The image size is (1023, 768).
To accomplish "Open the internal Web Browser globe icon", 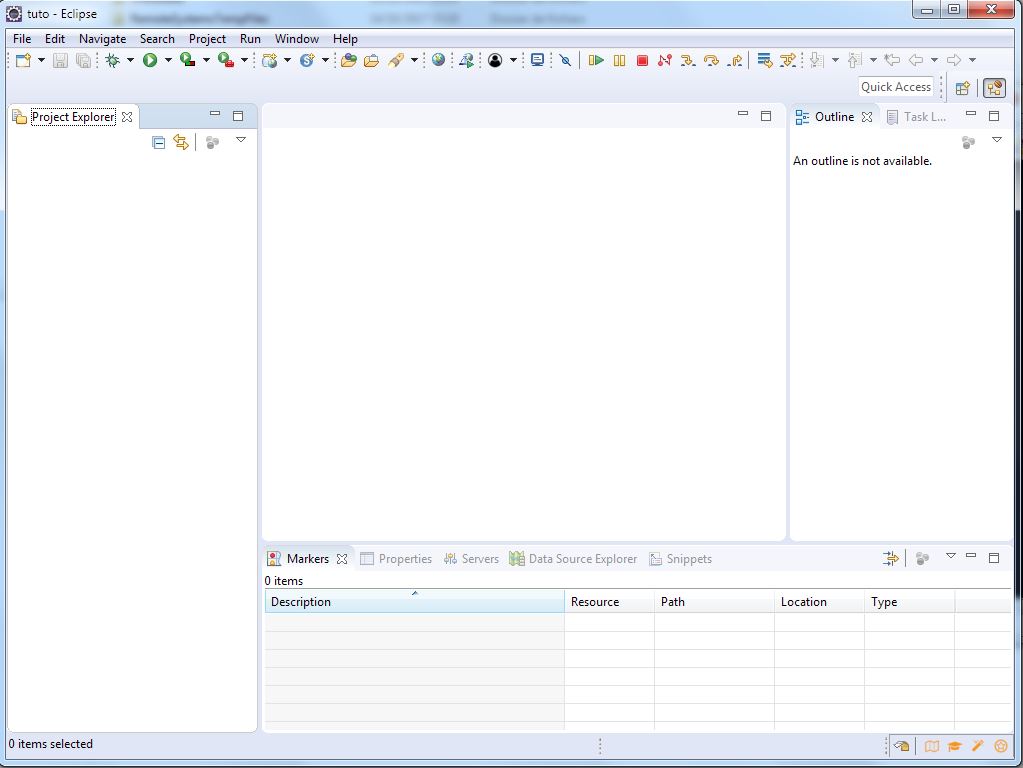I will pyautogui.click(x=438, y=60).
